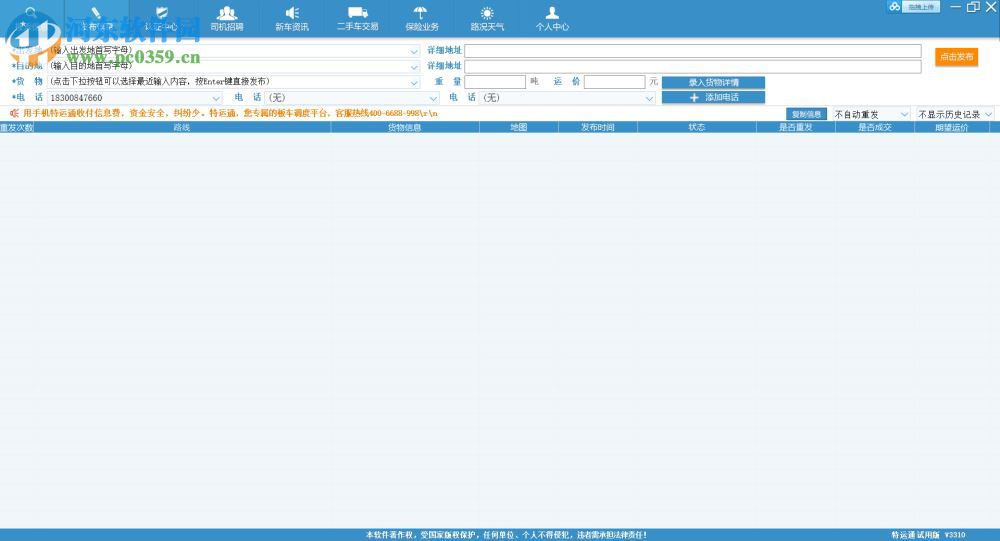This screenshot has height=541, width=1000.
Task: Click the 重发次数 column header
Action: [17, 128]
